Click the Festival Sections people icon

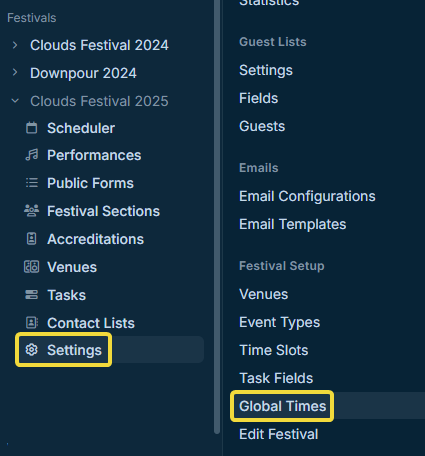[x=32, y=211]
